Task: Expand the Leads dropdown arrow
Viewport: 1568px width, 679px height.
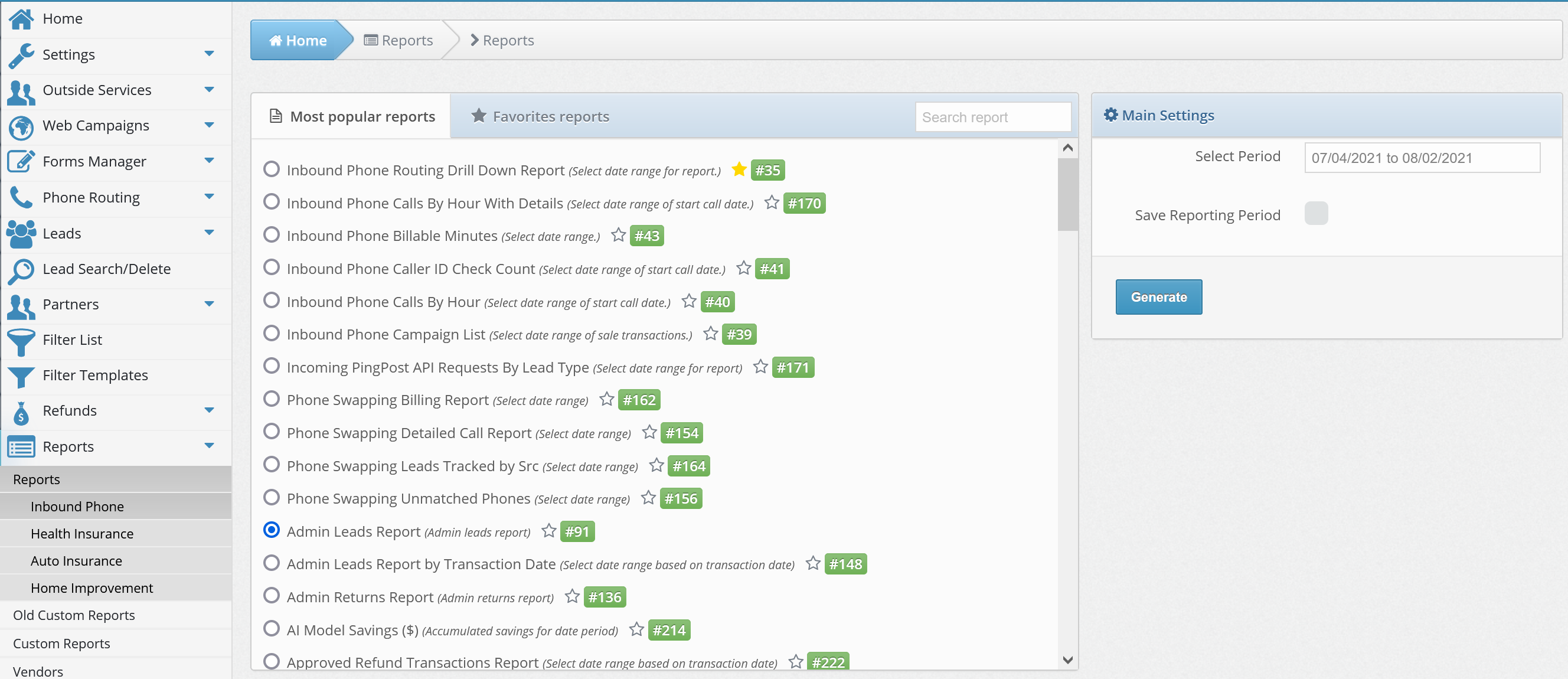Action: [x=210, y=233]
